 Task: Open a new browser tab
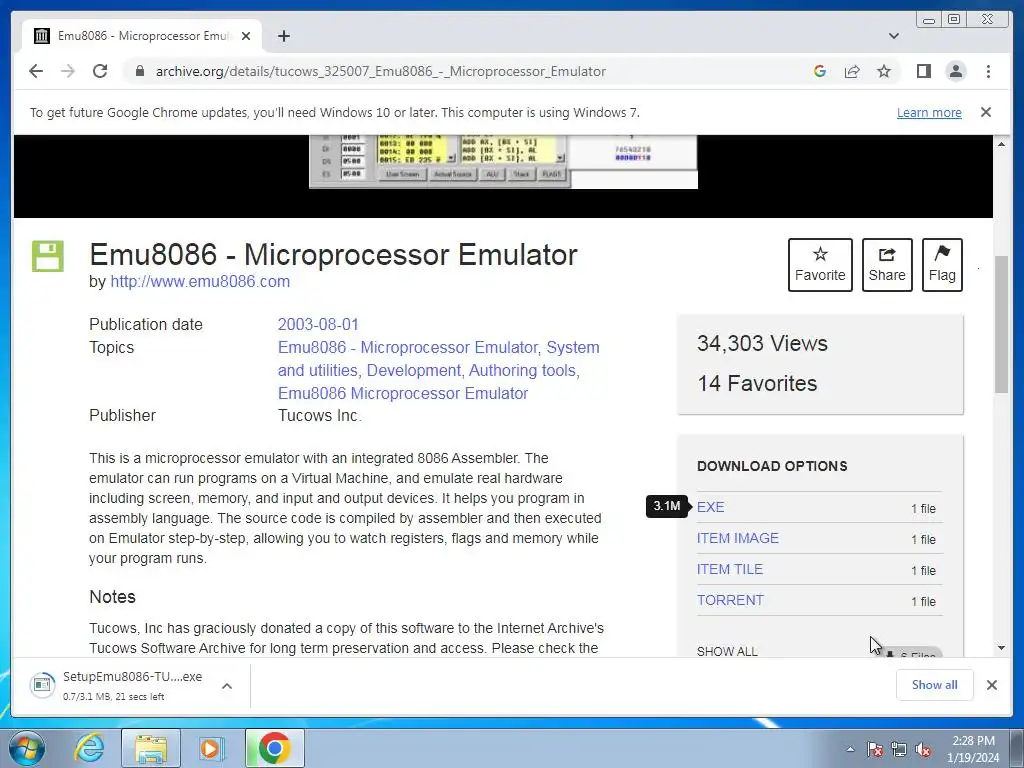(283, 36)
